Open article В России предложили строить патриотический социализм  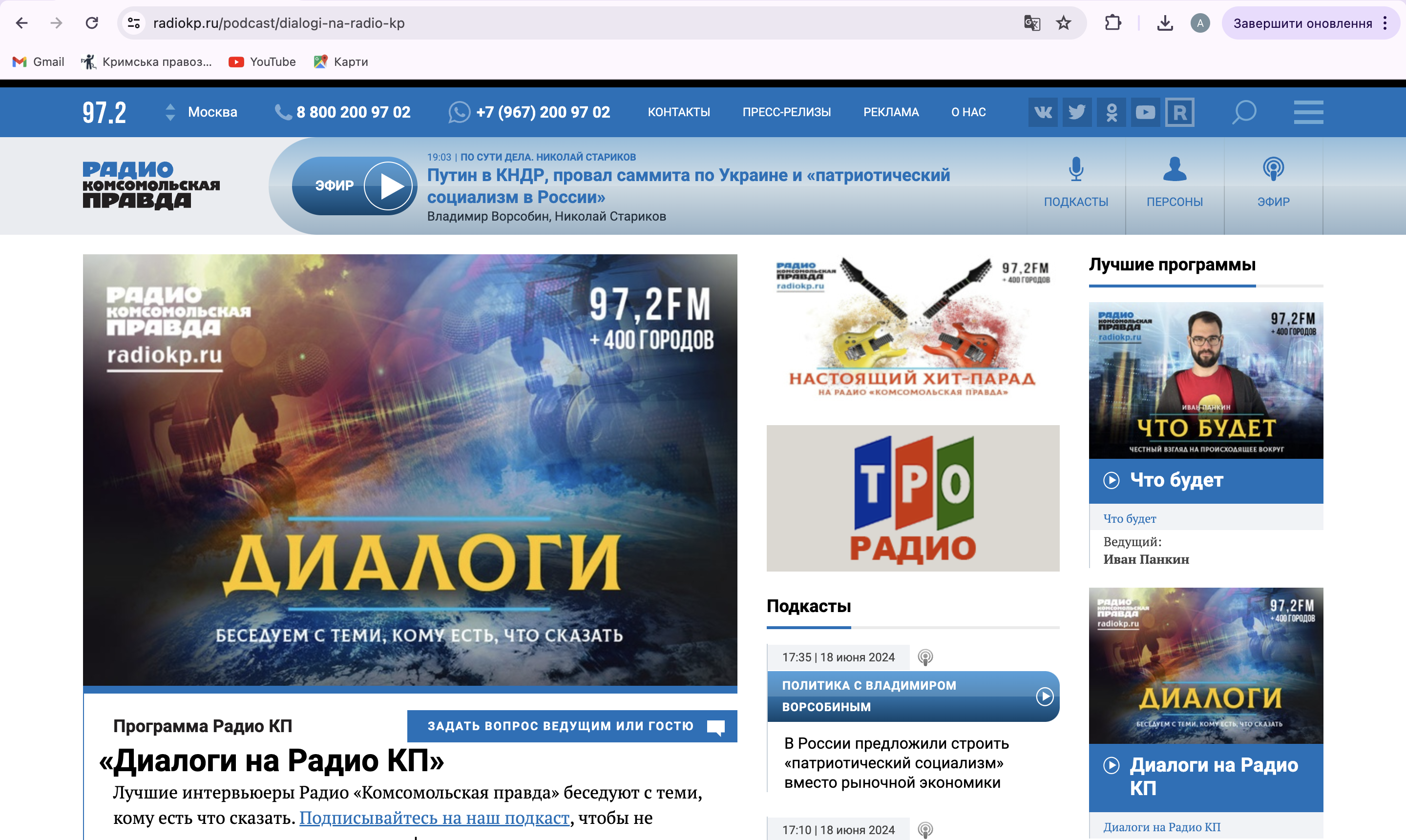(x=896, y=763)
